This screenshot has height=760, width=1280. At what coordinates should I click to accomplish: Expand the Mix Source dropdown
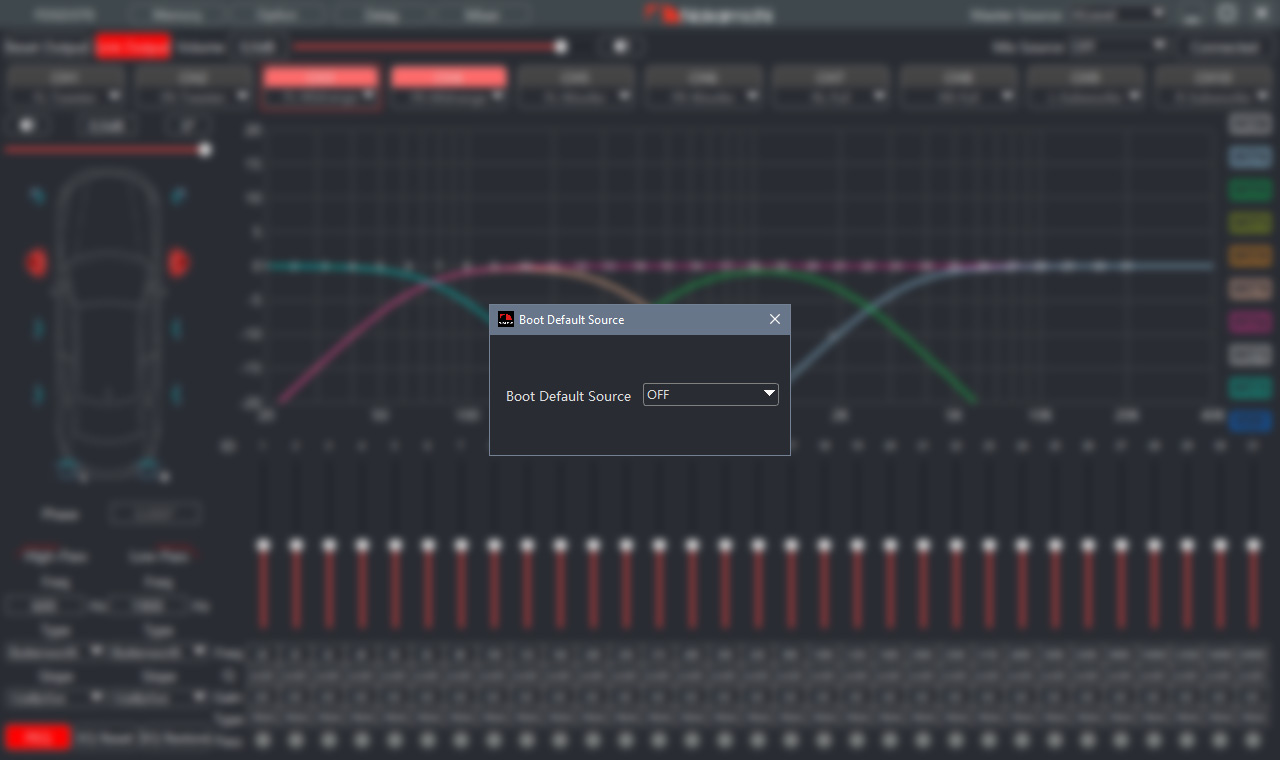pyautogui.click(x=1160, y=46)
